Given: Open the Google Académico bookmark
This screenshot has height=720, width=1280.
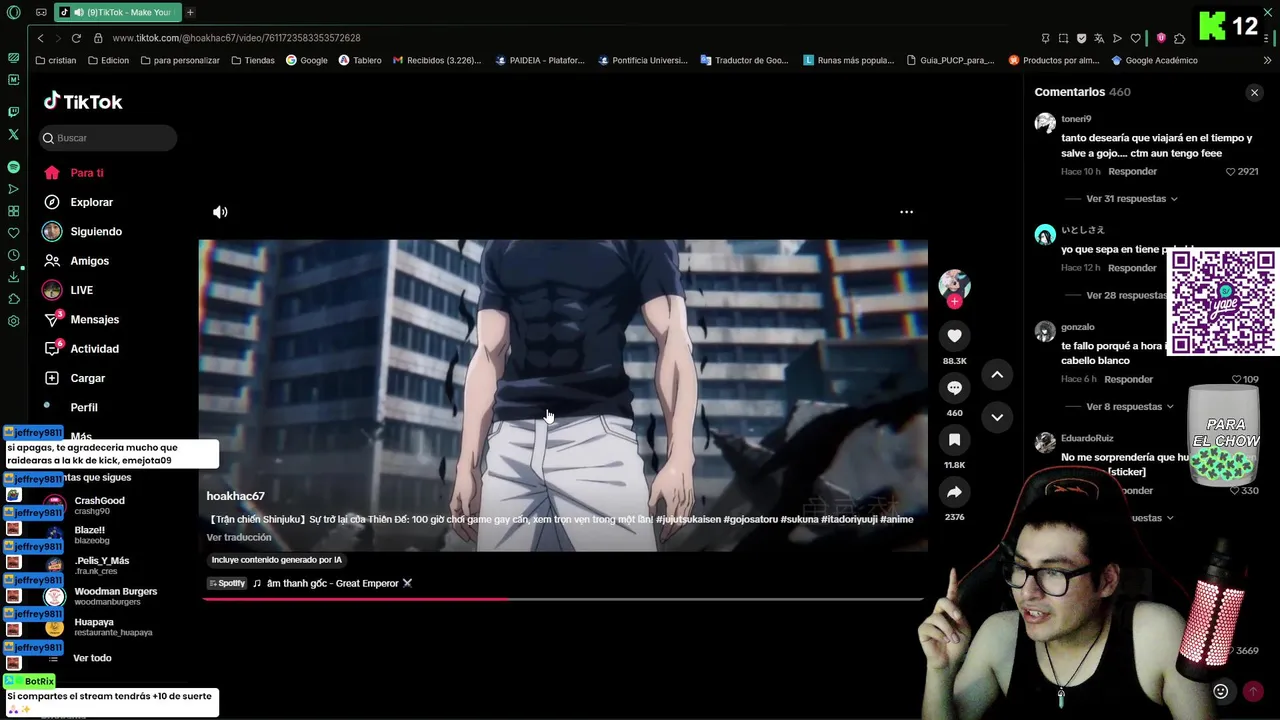Looking at the screenshot, I should [1154, 60].
